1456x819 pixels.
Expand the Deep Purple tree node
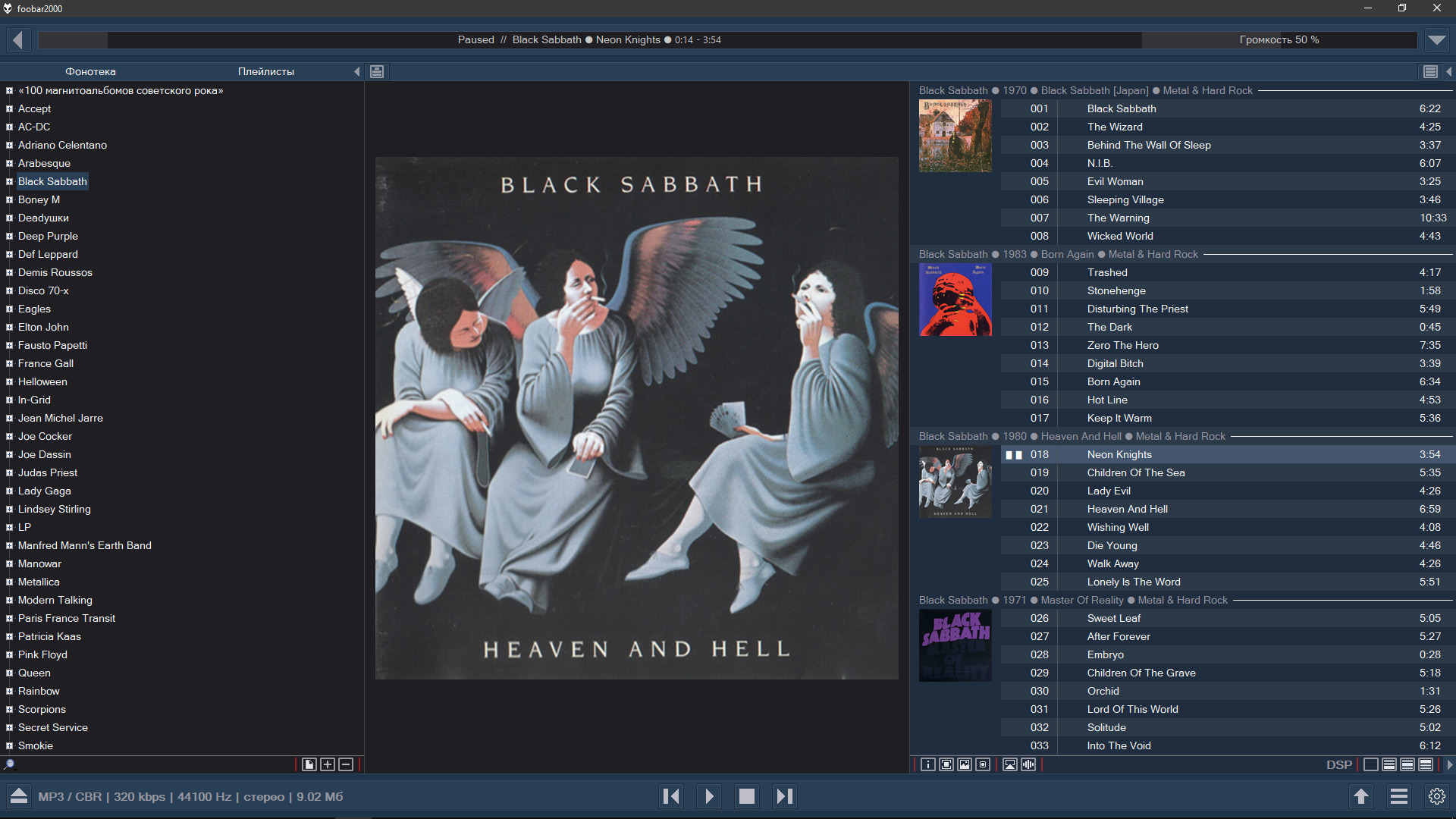(x=9, y=237)
